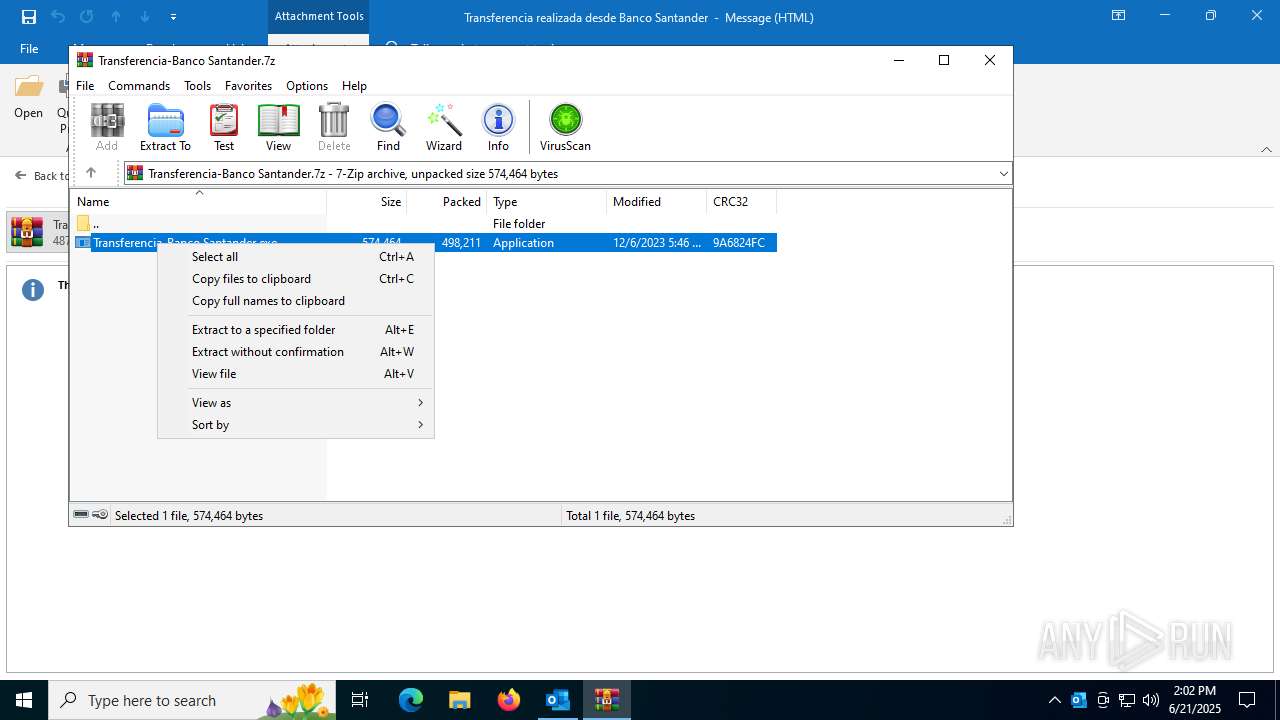Go up one folder level arrow
This screenshot has height=720, width=1280.
click(90, 173)
